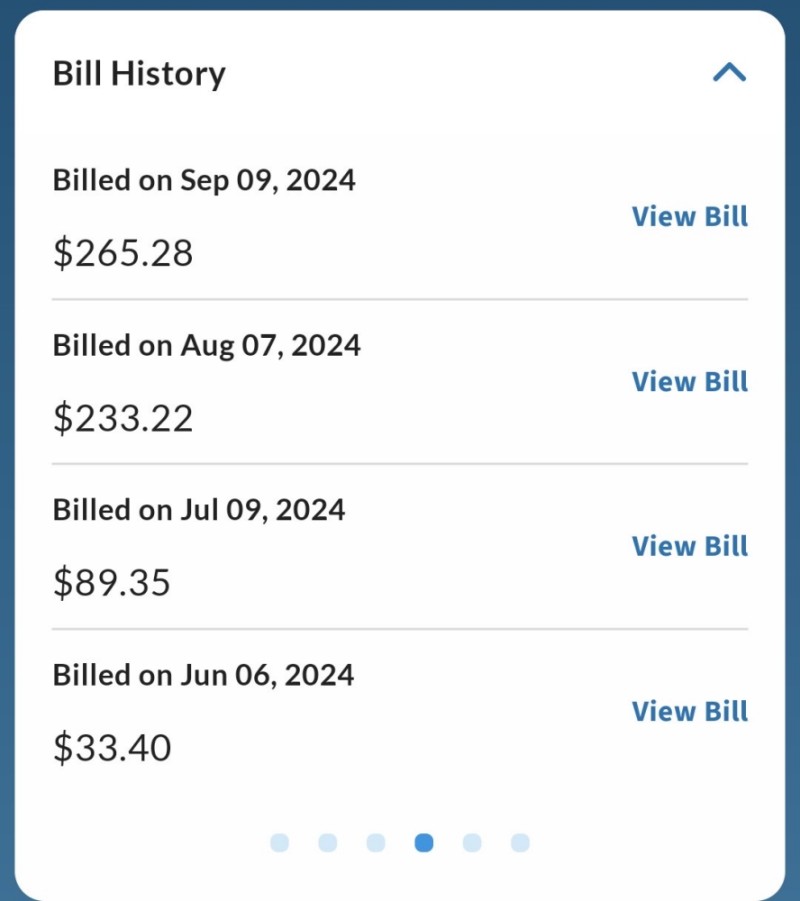View the bill from Sep 09, 2024

[x=689, y=216]
